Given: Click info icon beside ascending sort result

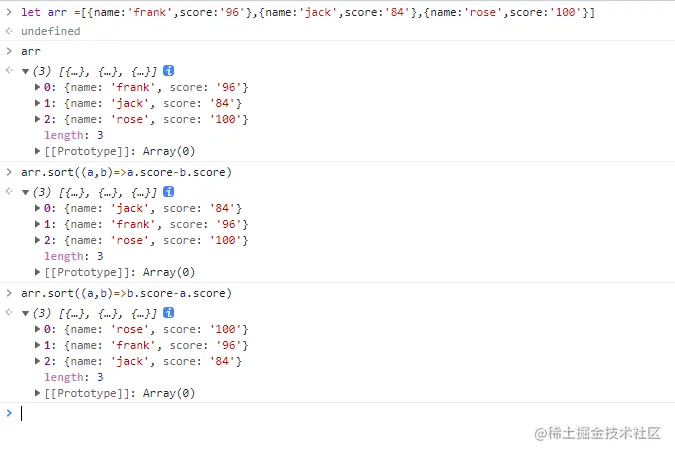Looking at the screenshot, I should pos(168,192).
